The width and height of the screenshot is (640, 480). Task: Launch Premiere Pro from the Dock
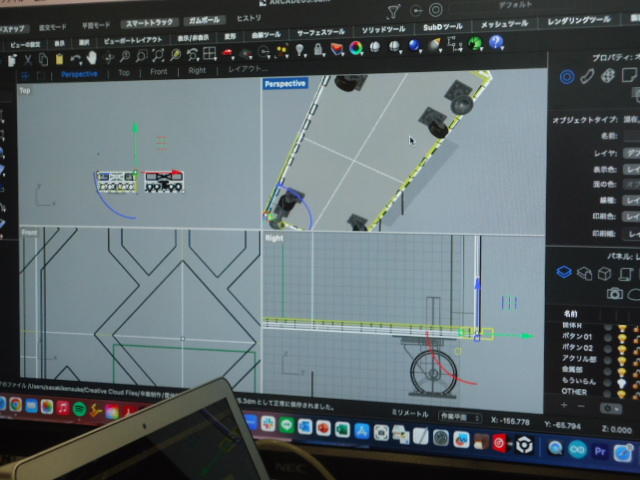pos(600,451)
